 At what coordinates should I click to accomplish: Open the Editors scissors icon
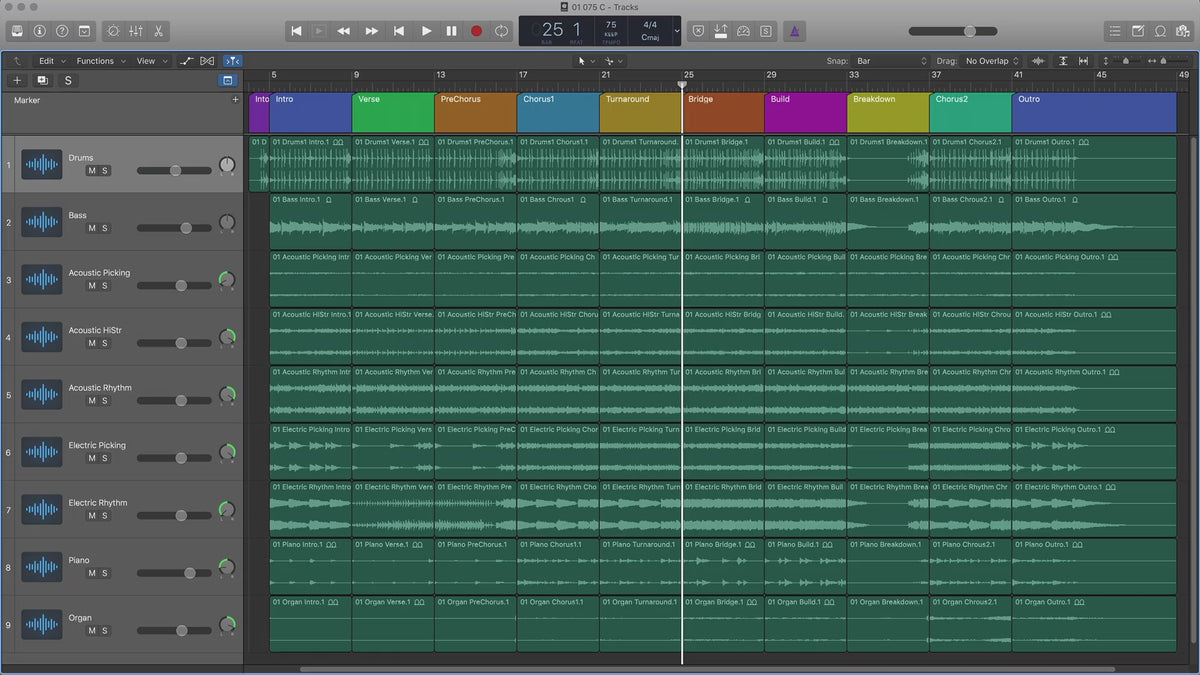click(x=159, y=31)
